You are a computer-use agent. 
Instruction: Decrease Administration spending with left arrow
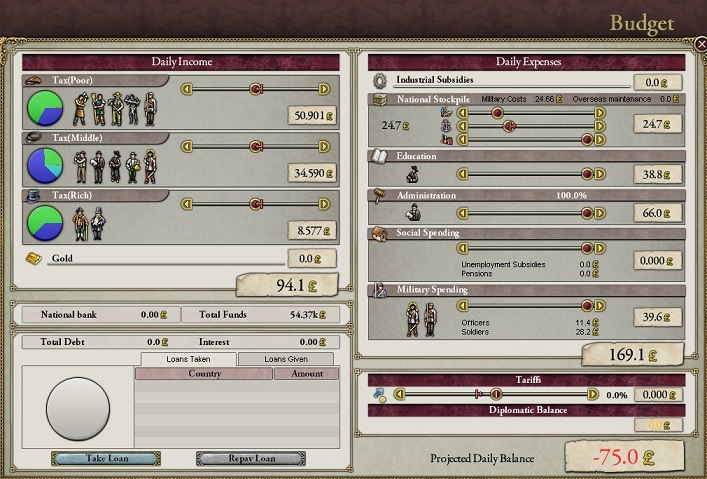(462, 213)
